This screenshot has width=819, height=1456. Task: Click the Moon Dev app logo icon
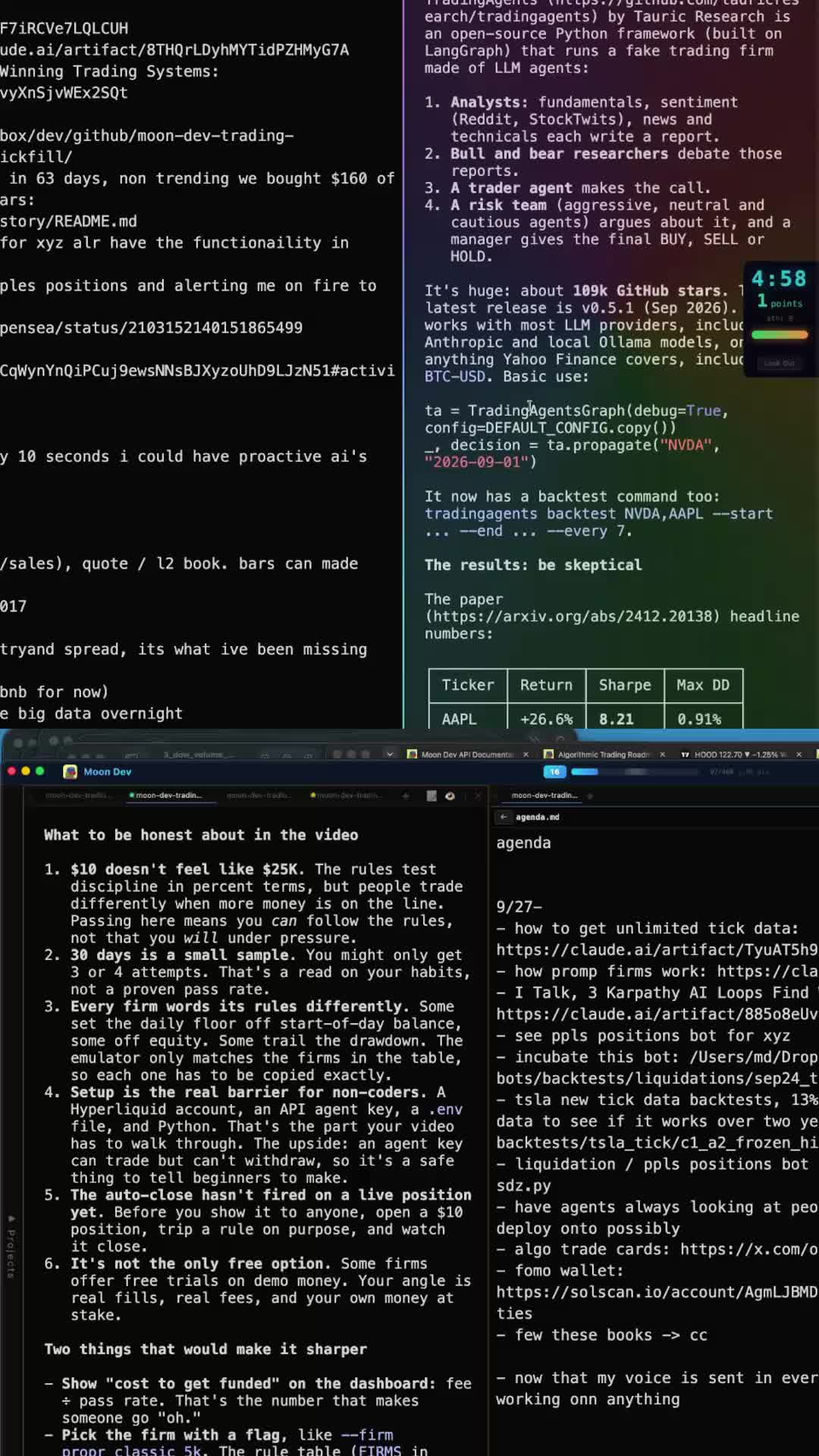71,771
